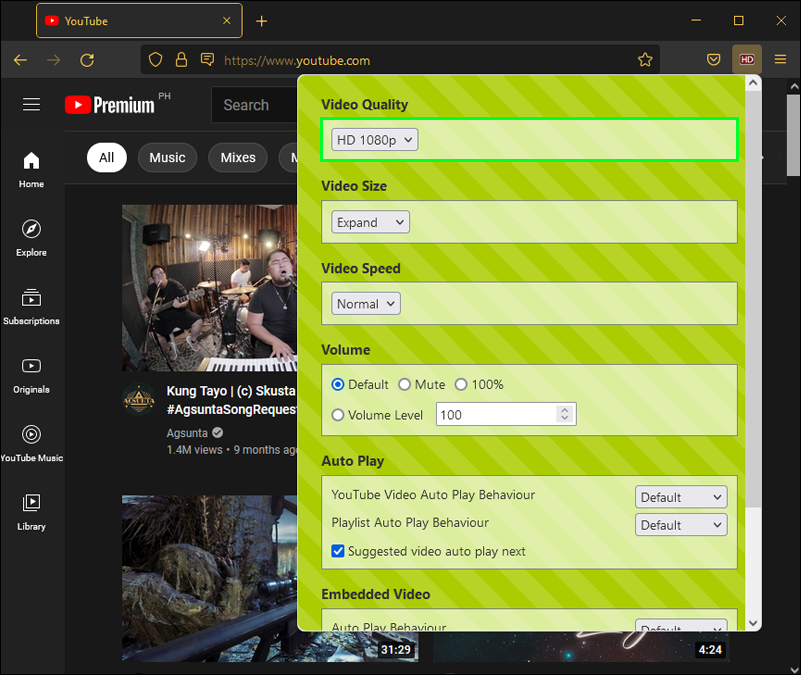The height and width of the screenshot is (675, 801).
Task: Click the address bar URL
Action: click(297, 60)
